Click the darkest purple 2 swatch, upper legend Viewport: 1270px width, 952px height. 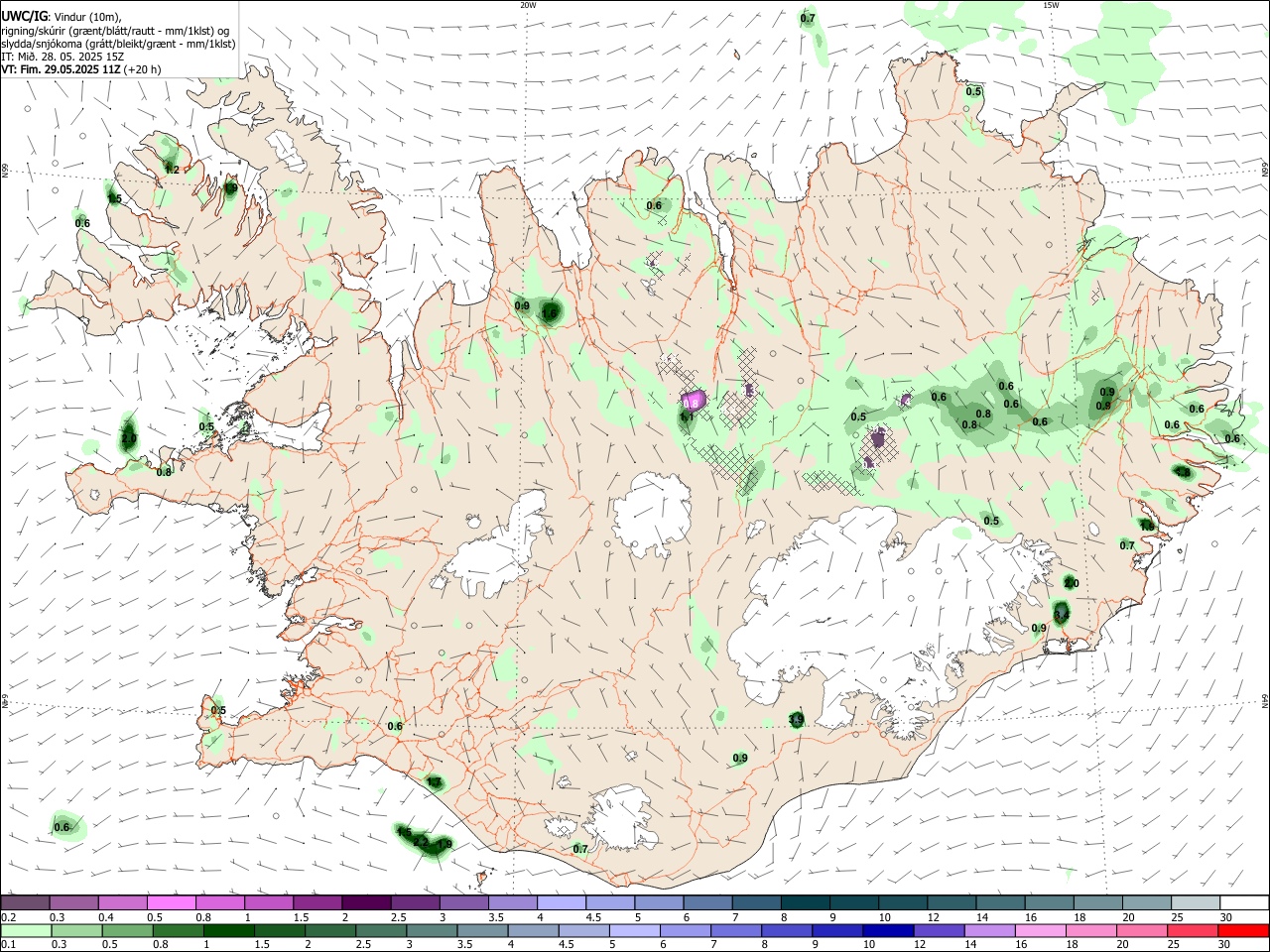365,903
